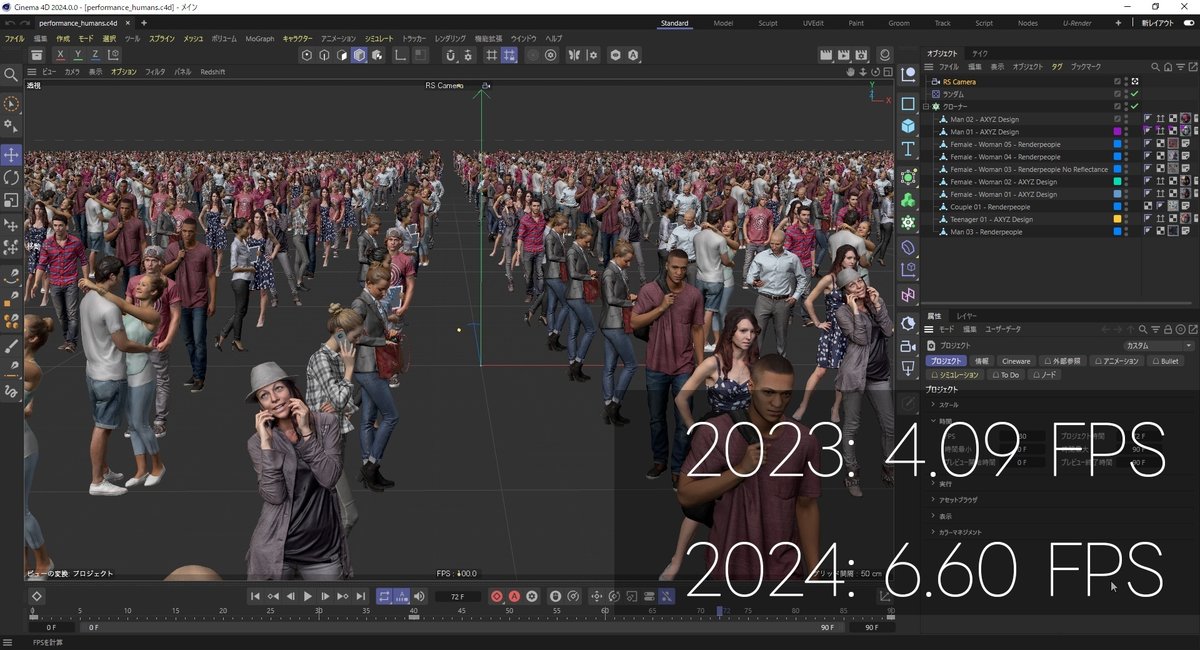Image resolution: width=1200 pixels, height=650 pixels.
Task: Select the Scale tool
Action: point(11,200)
